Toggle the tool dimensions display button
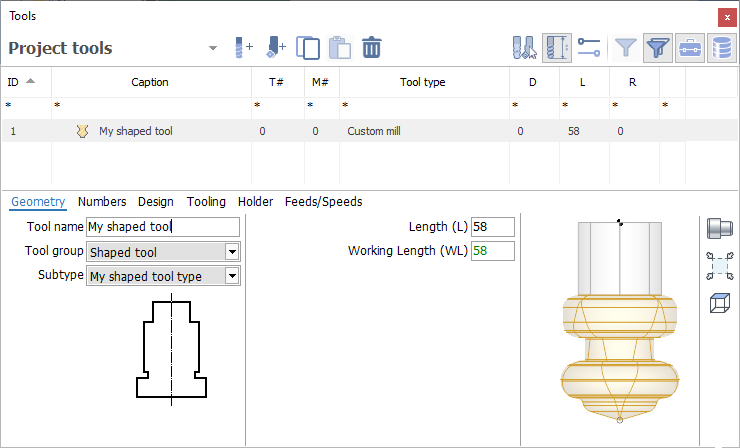 [x=557, y=47]
